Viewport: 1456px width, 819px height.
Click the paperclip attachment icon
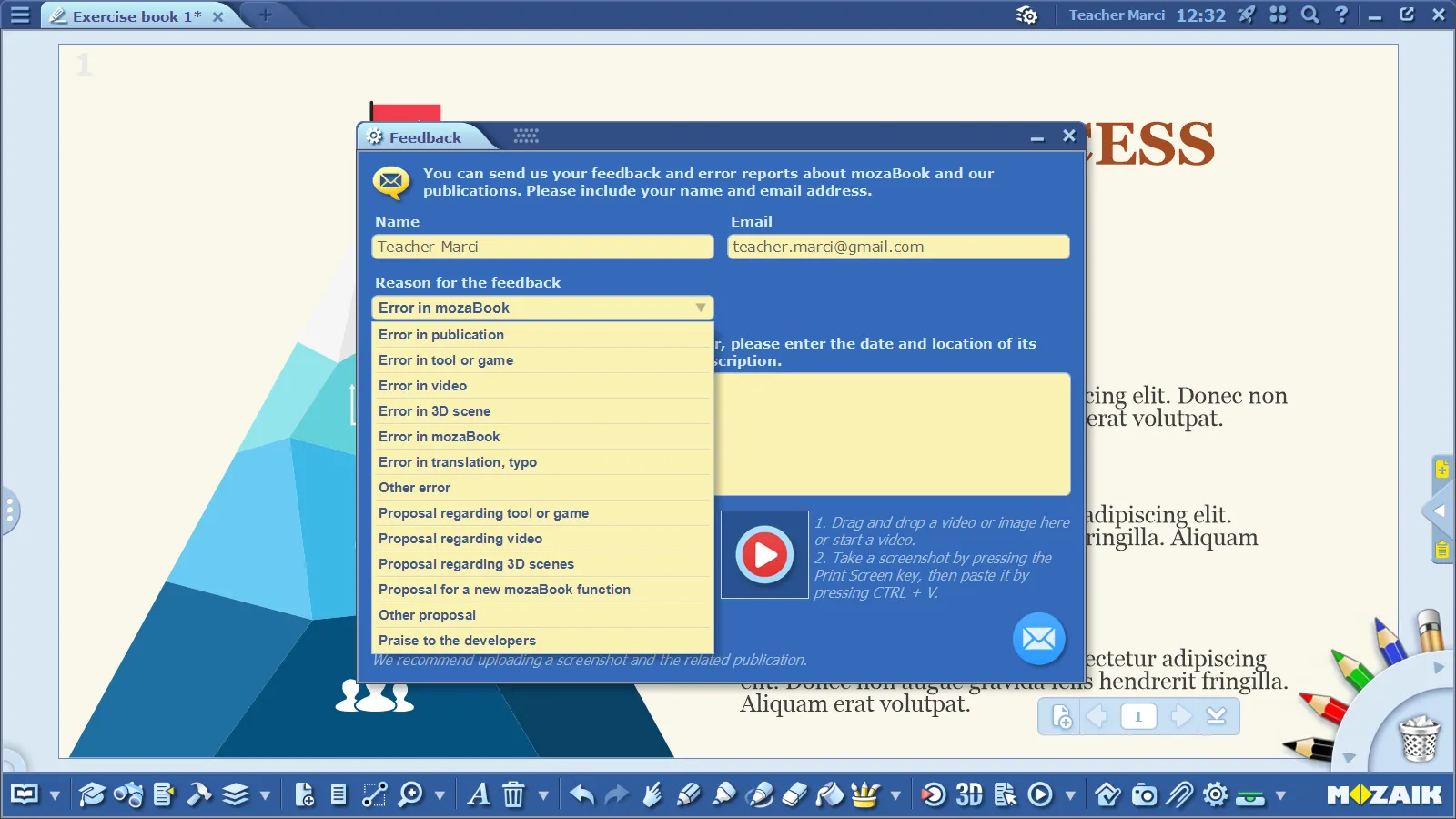point(1179,794)
